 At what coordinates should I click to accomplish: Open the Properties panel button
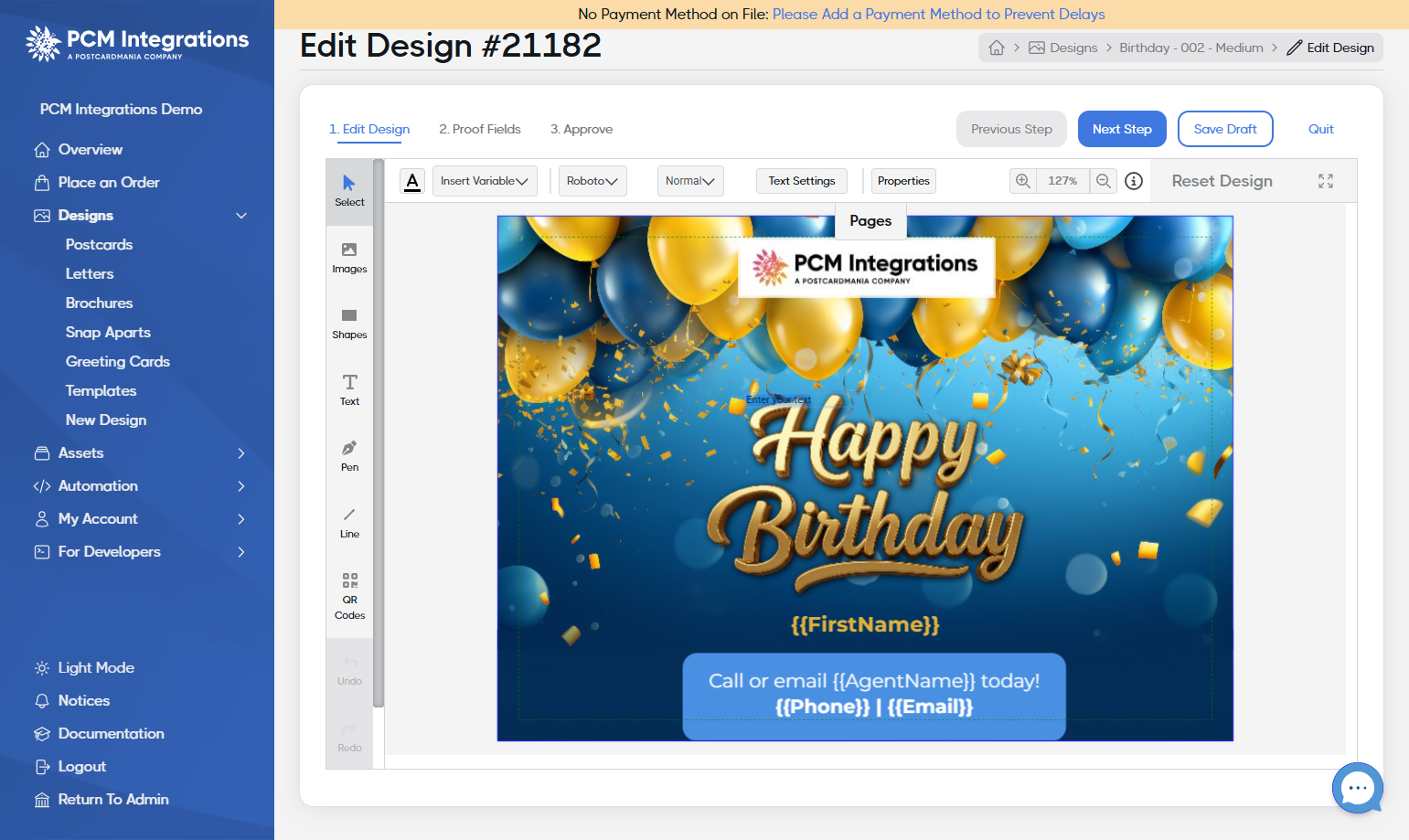click(903, 181)
